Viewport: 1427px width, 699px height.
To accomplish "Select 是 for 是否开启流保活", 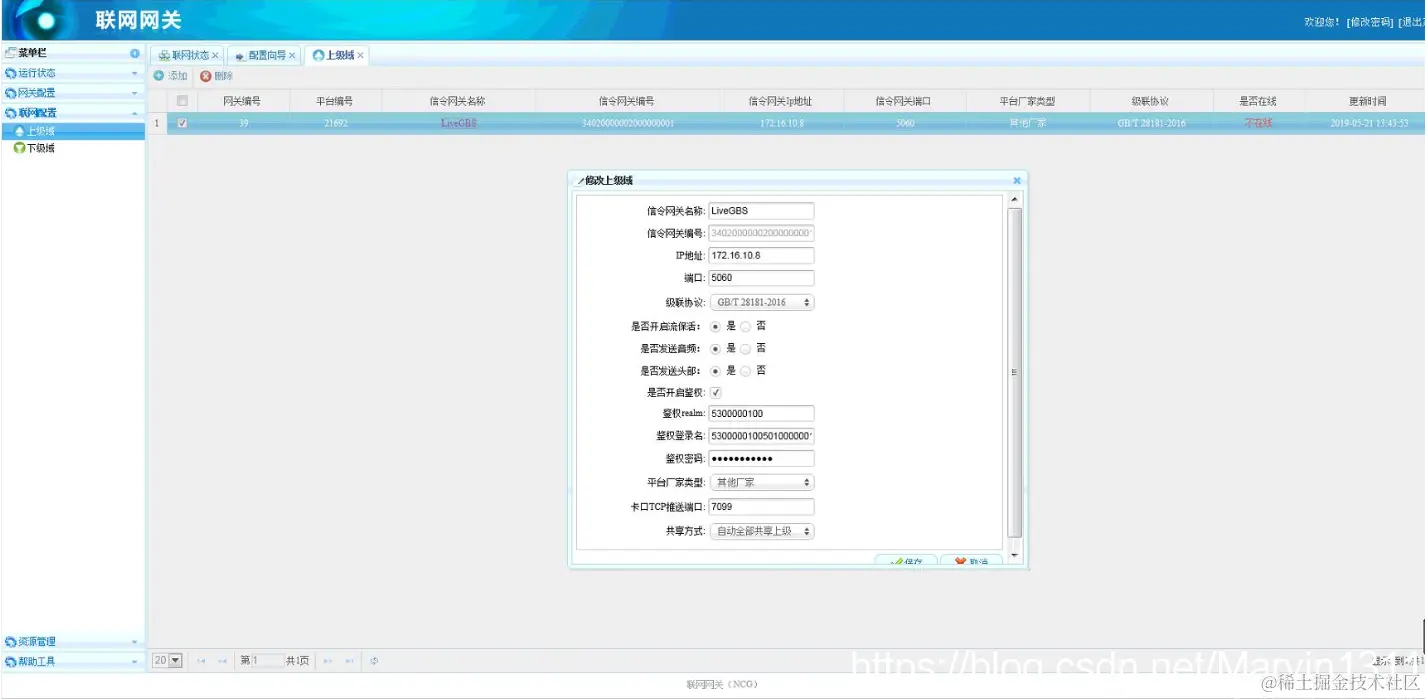I will tap(717, 326).
